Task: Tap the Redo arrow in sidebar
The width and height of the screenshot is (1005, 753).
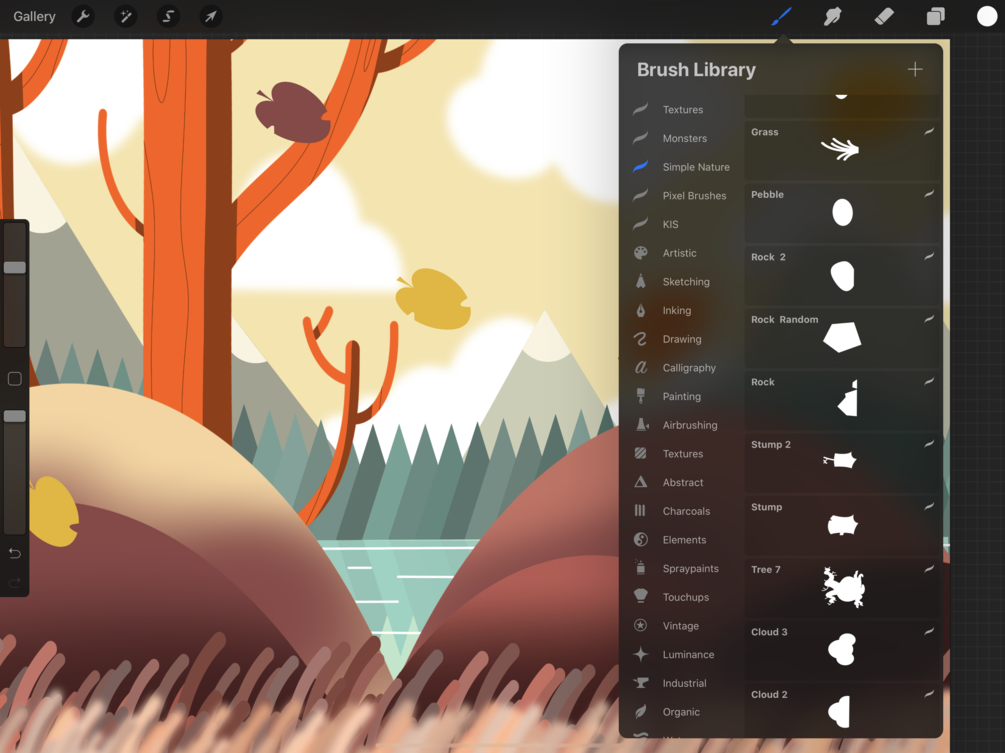Action: [15, 583]
